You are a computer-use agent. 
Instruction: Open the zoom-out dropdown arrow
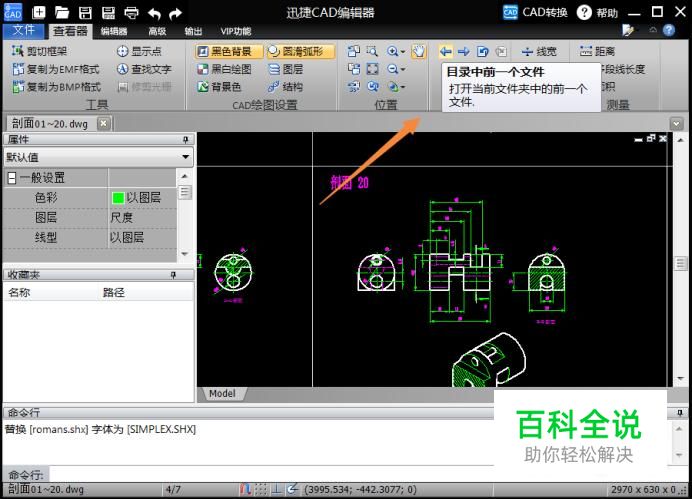click(x=403, y=70)
